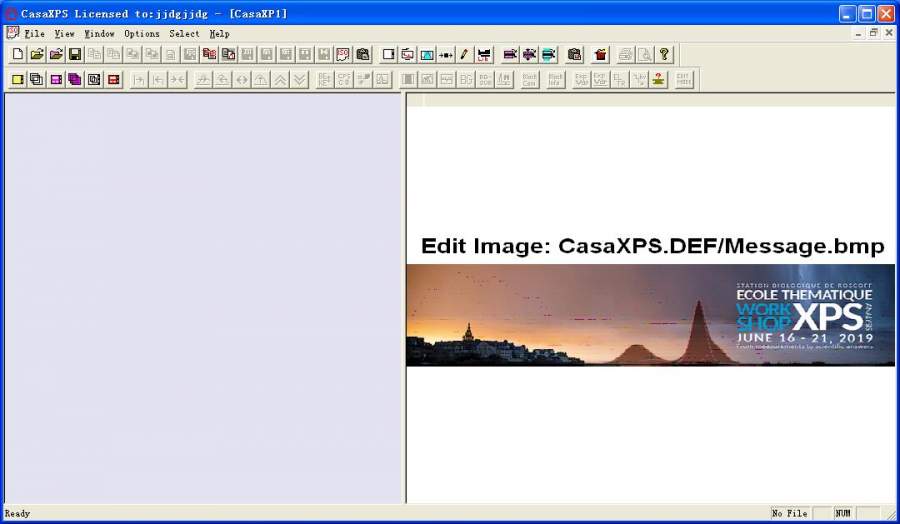Screen dimensions: 900x524
Task: Create a new file with blank page icon
Action: 18,55
